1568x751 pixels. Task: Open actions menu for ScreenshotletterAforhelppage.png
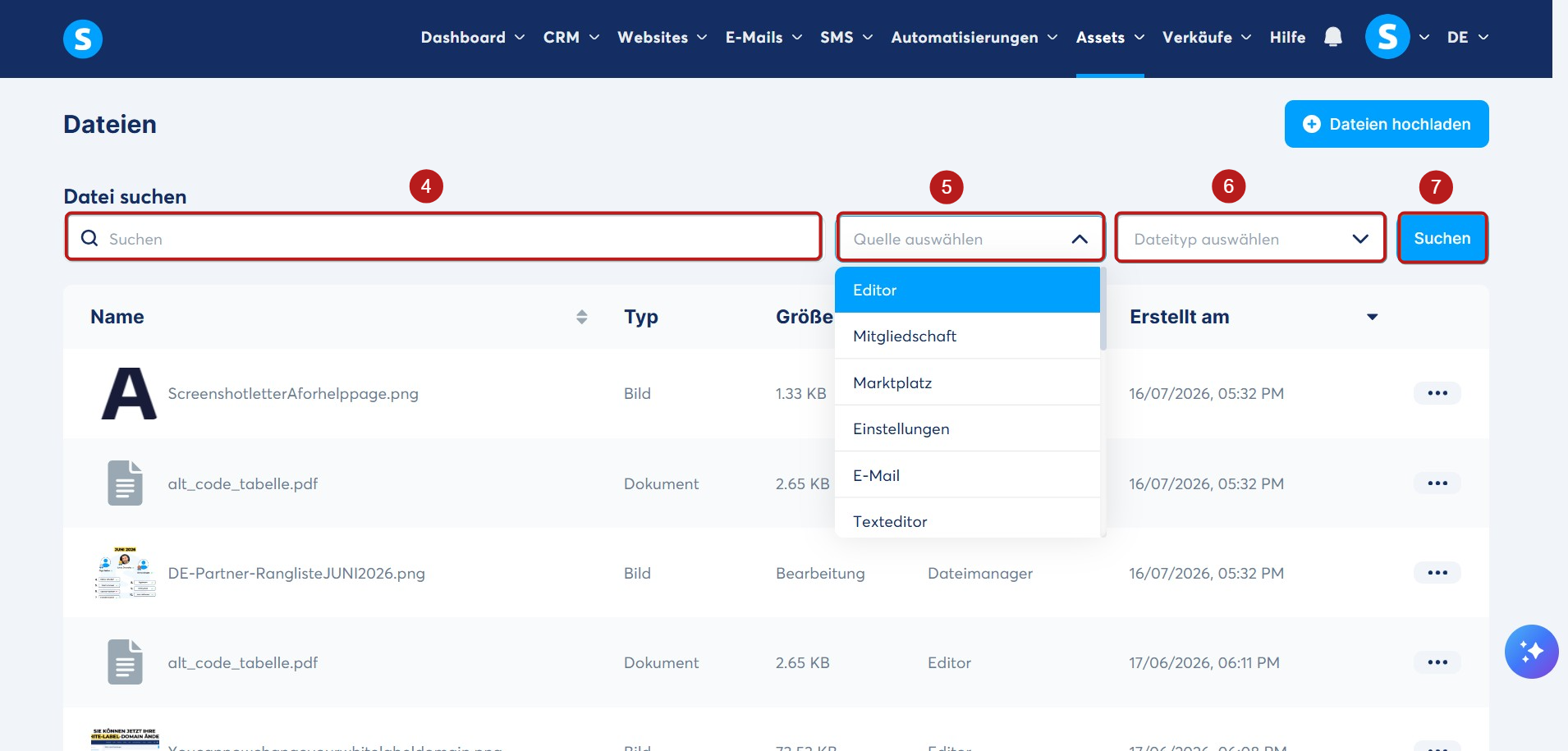[x=1437, y=393]
